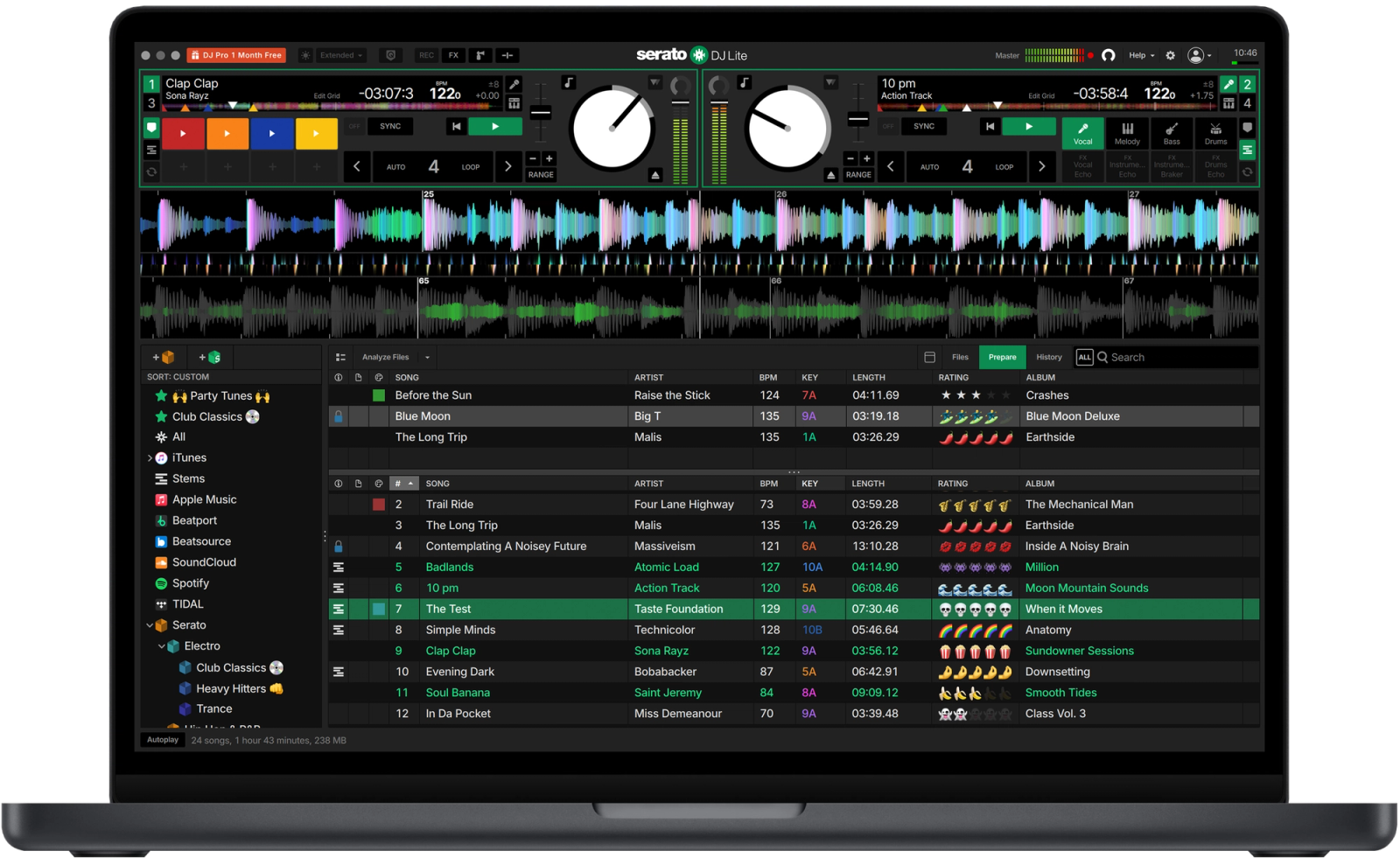The width and height of the screenshot is (1400, 865).
Task: Toggle Autoplay at the bottom left
Action: click(162, 739)
